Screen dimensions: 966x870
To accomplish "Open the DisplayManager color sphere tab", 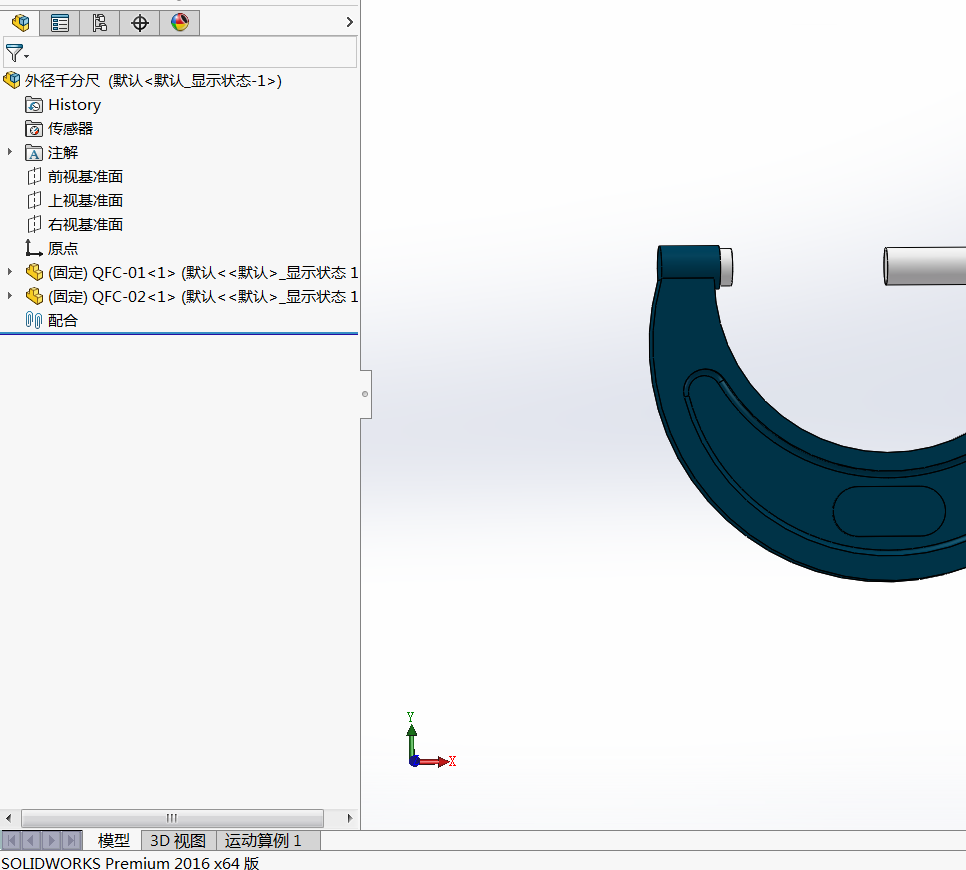I will click(179, 23).
